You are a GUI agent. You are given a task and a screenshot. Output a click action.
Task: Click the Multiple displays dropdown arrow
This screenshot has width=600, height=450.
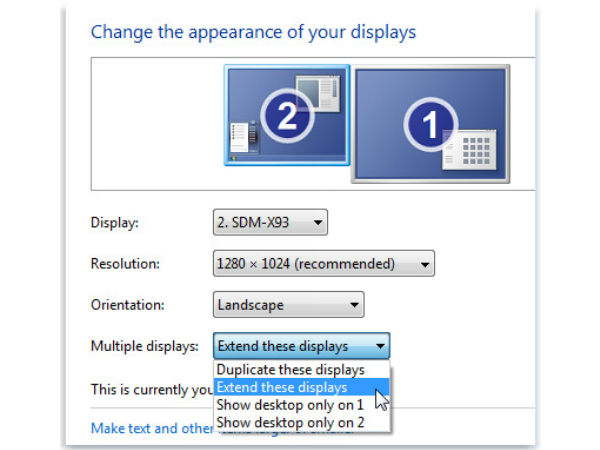click(x=380, y=347)
